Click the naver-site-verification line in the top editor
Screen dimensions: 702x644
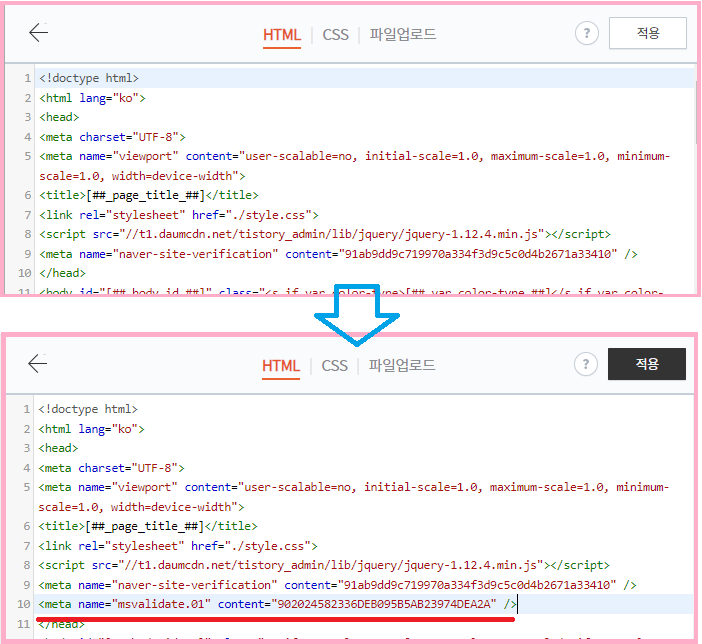(338, 253)
